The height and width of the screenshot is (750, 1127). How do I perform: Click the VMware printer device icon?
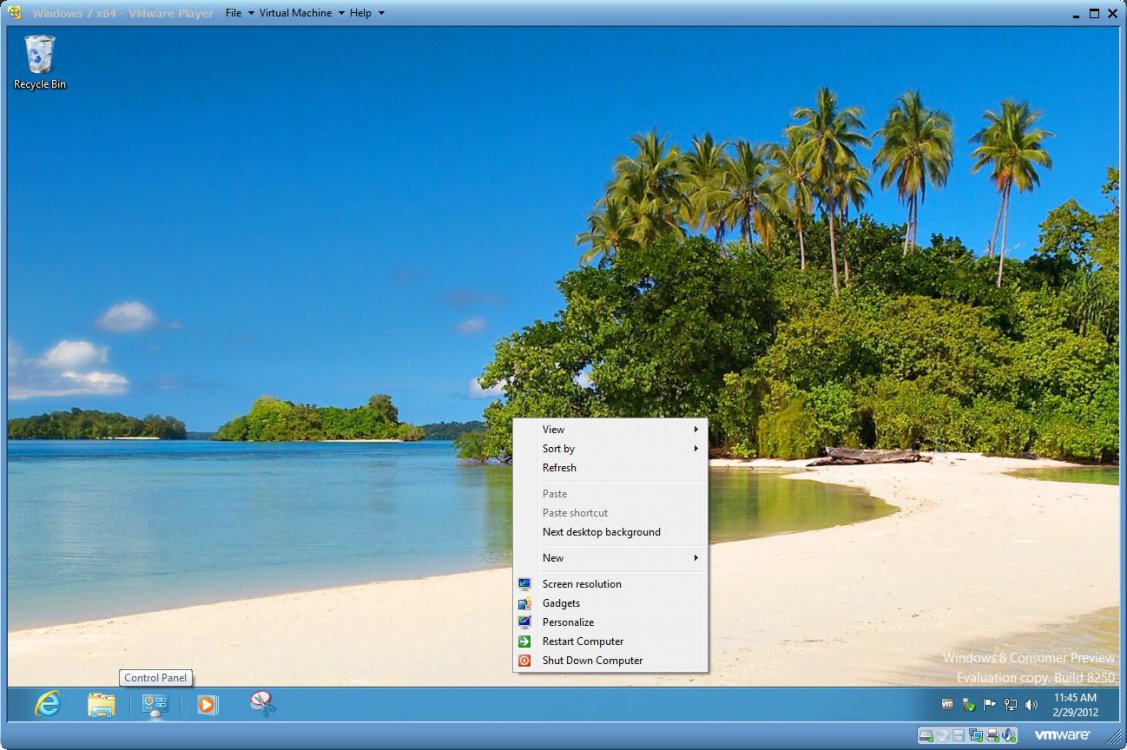tap(992, 735)
